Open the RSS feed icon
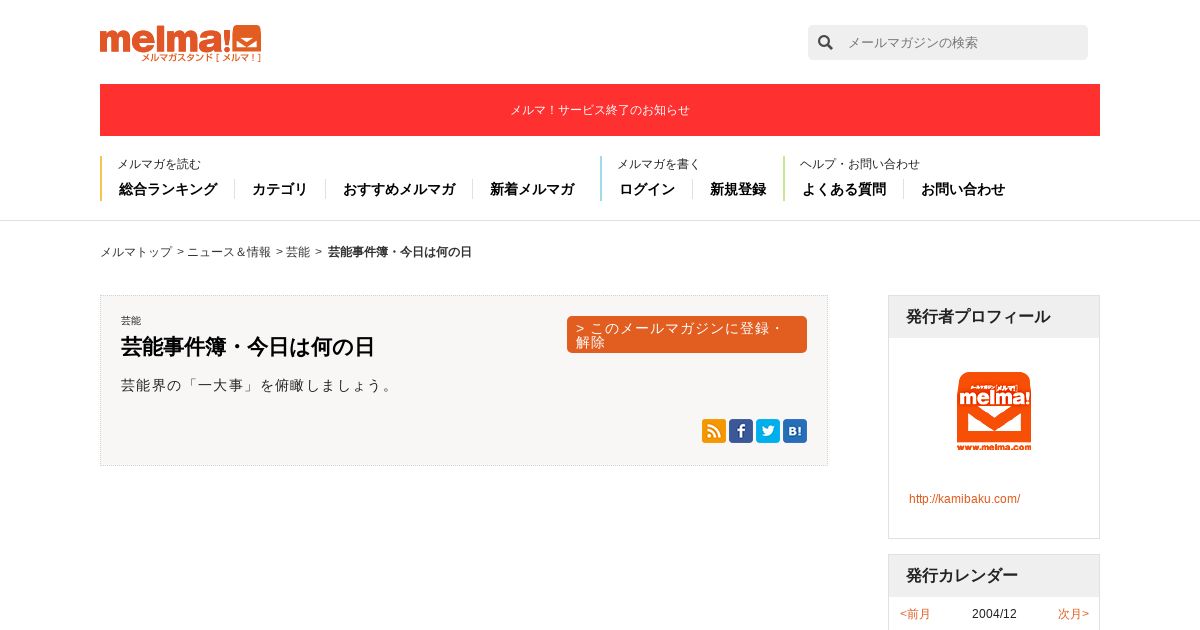Viewport: 1200px width, 630px height. point(714,431)
